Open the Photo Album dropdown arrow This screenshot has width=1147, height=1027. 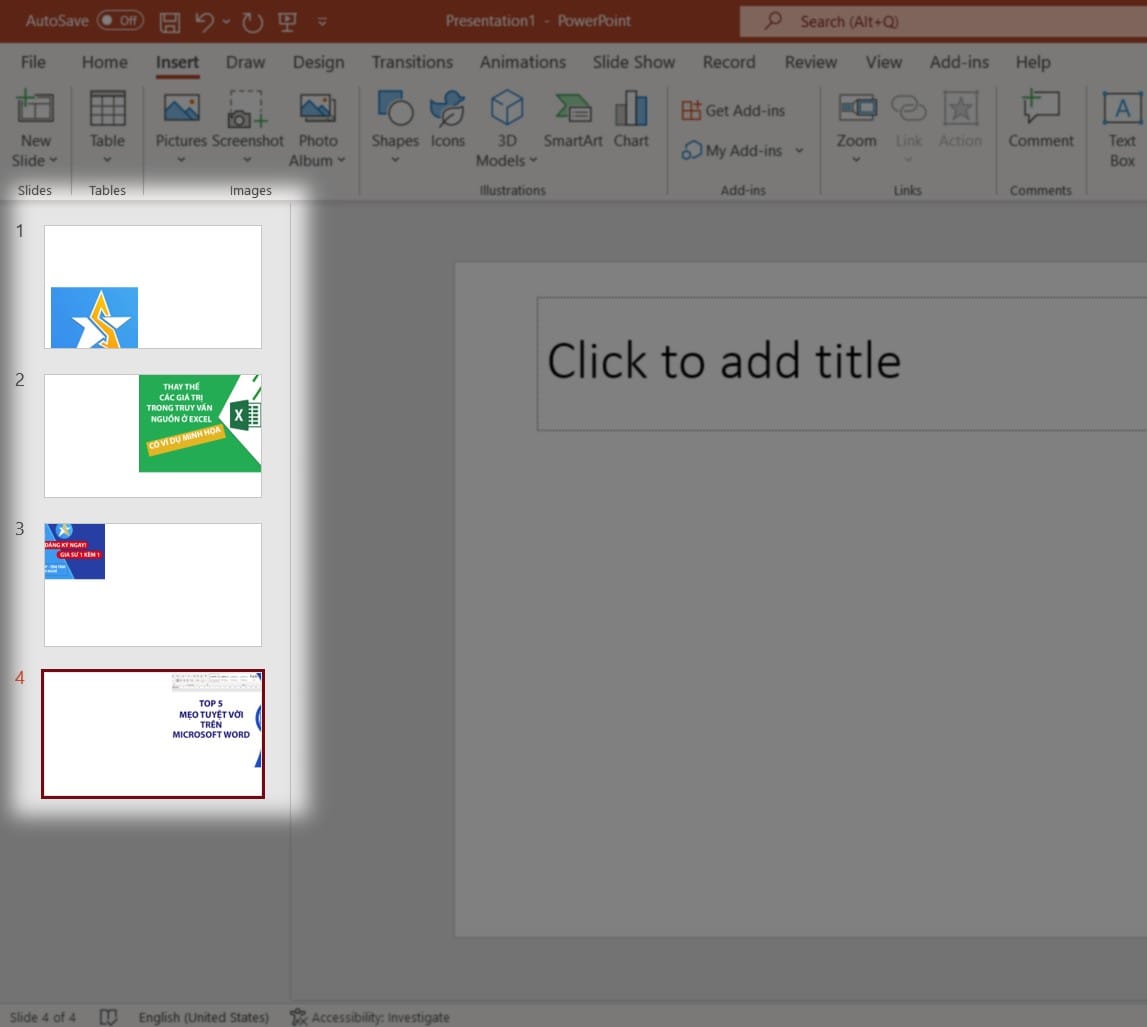(341, 160)
